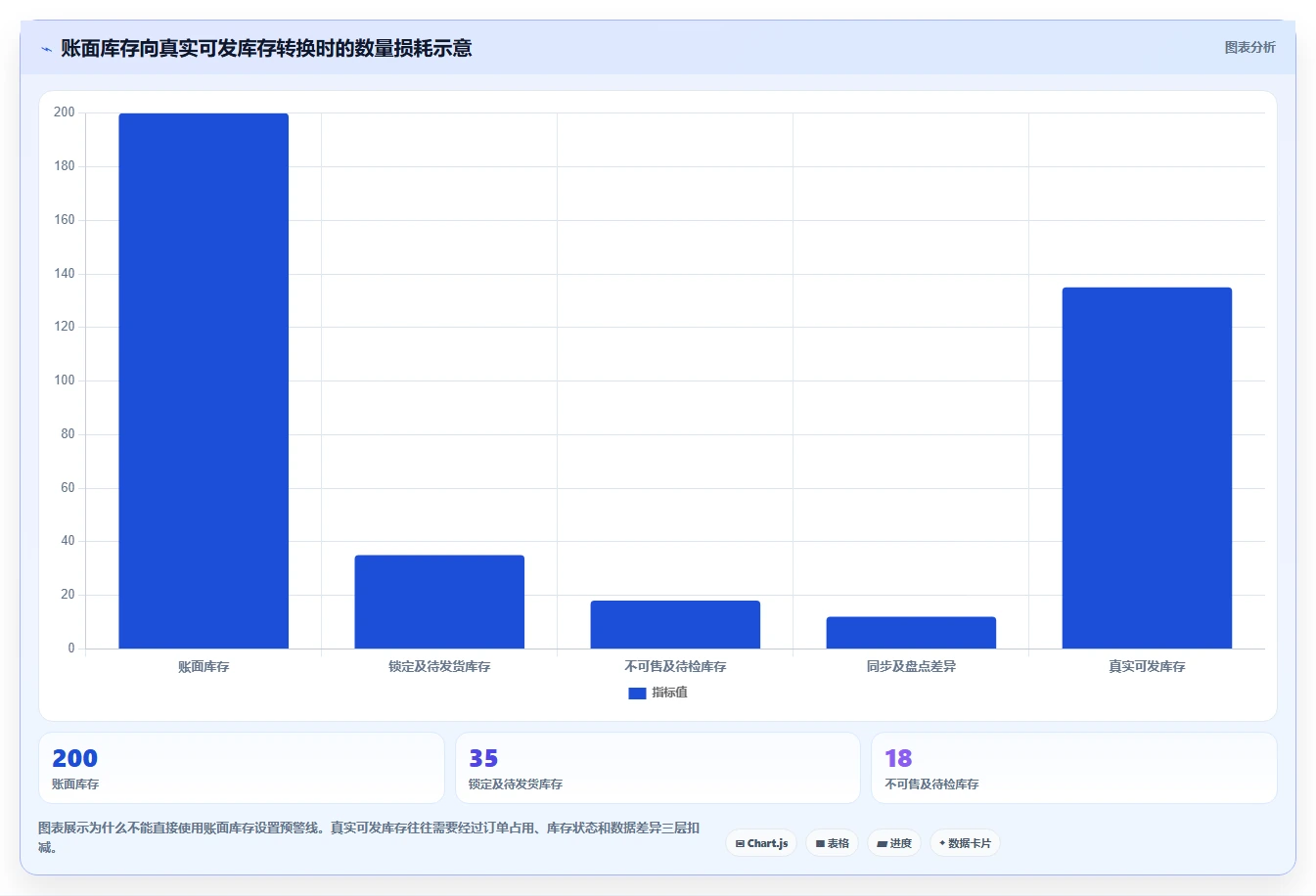Click the y-axis value 100
Image resolution: width=1316 pixels, height=896 pixels.
(65, 381)
